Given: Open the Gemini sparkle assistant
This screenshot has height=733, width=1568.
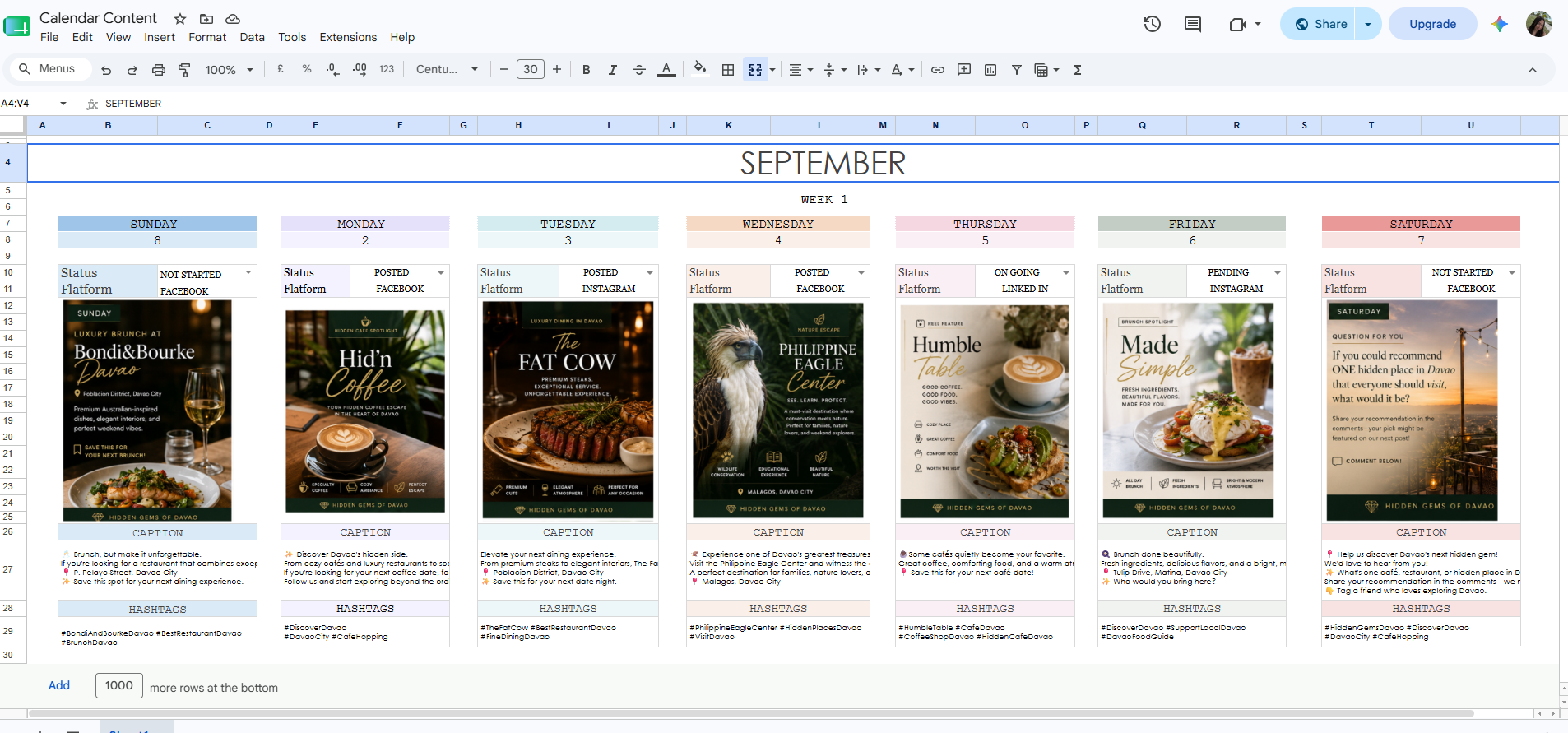Looking at the screenshot, I should click(1500, 24).
